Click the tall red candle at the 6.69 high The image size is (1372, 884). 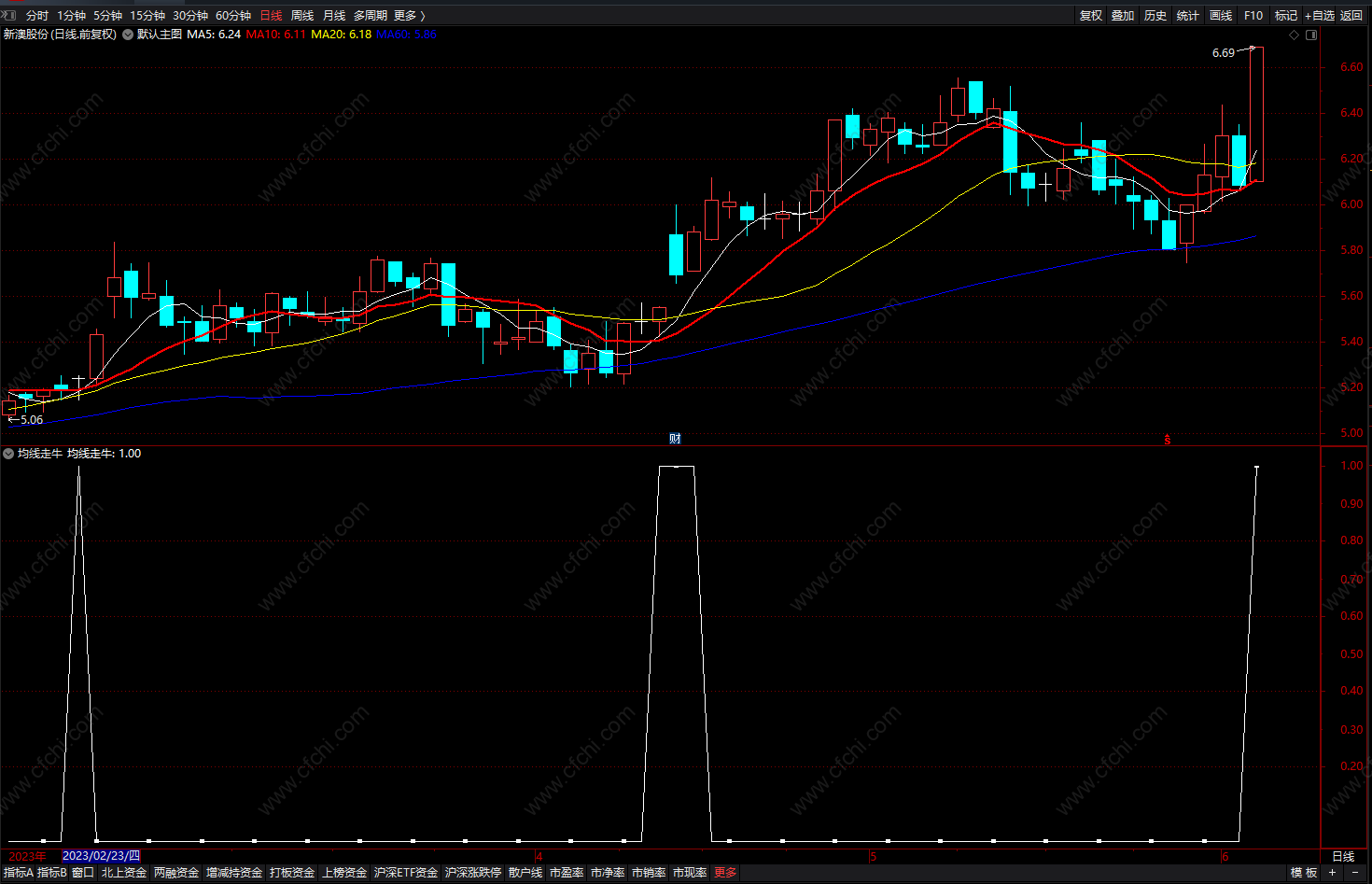(x=1256, y=114)
